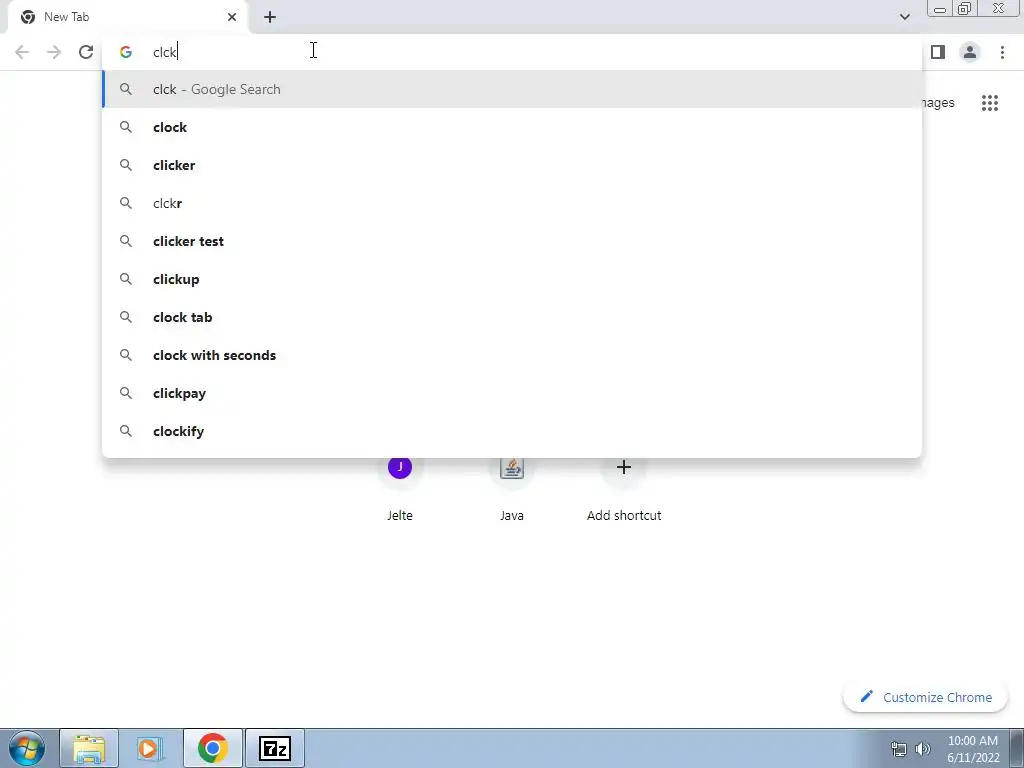
Task: Click the network tray icon
Action: [899, 749]
